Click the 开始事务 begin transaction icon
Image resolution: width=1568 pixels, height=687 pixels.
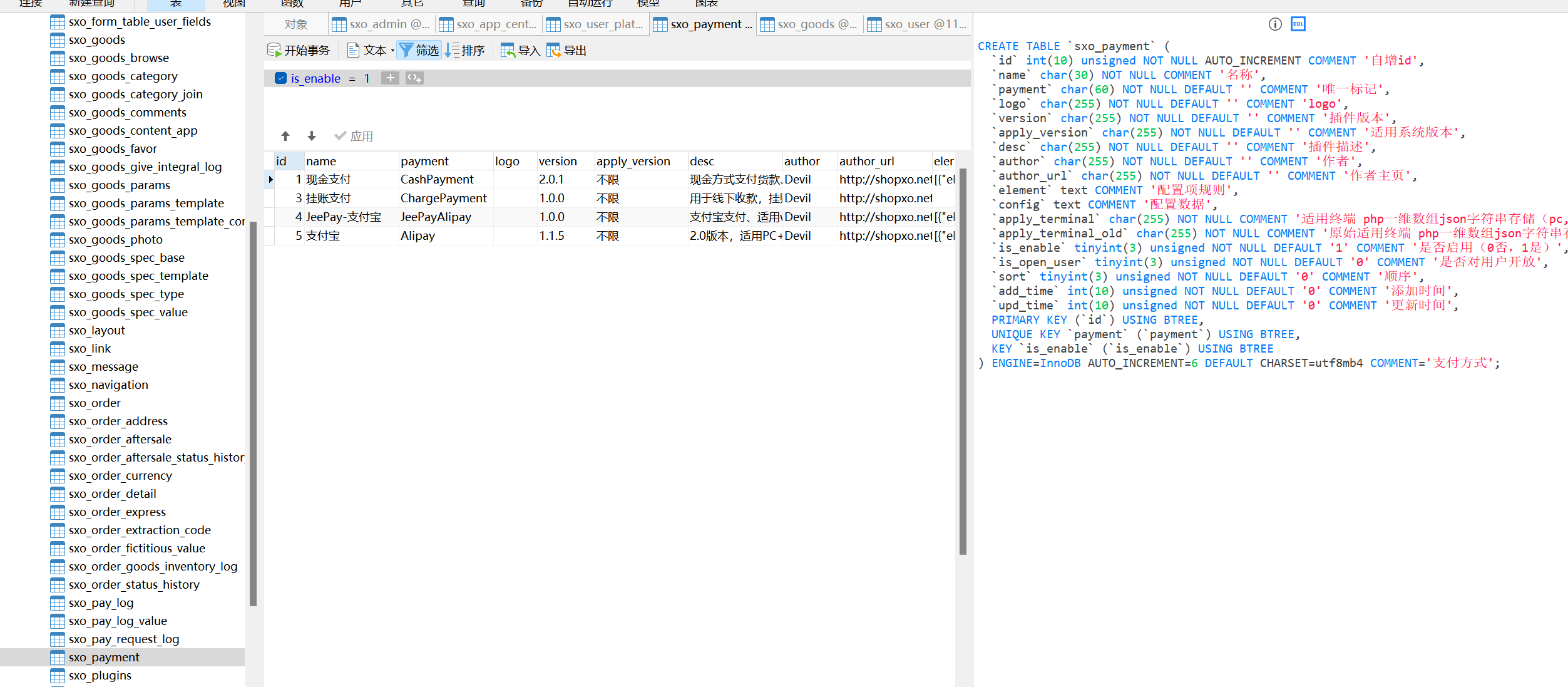pos(274,50)
